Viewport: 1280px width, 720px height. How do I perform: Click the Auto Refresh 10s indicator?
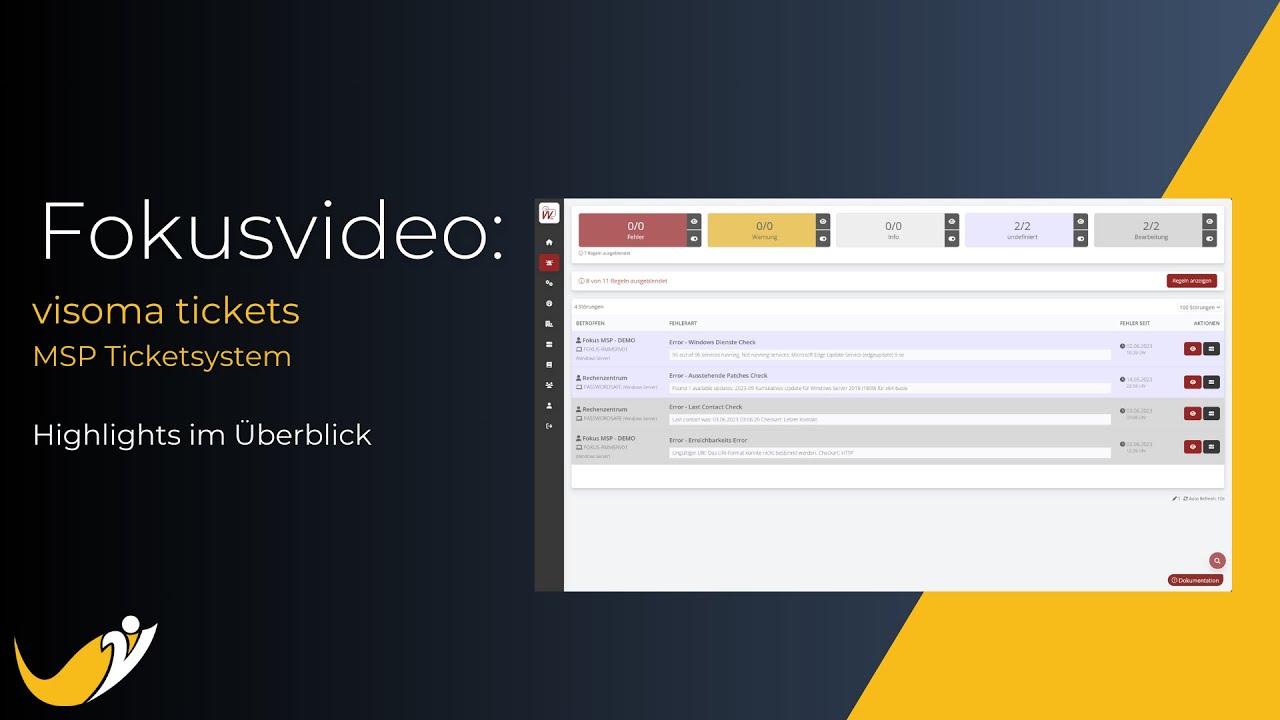(1204, 498)
